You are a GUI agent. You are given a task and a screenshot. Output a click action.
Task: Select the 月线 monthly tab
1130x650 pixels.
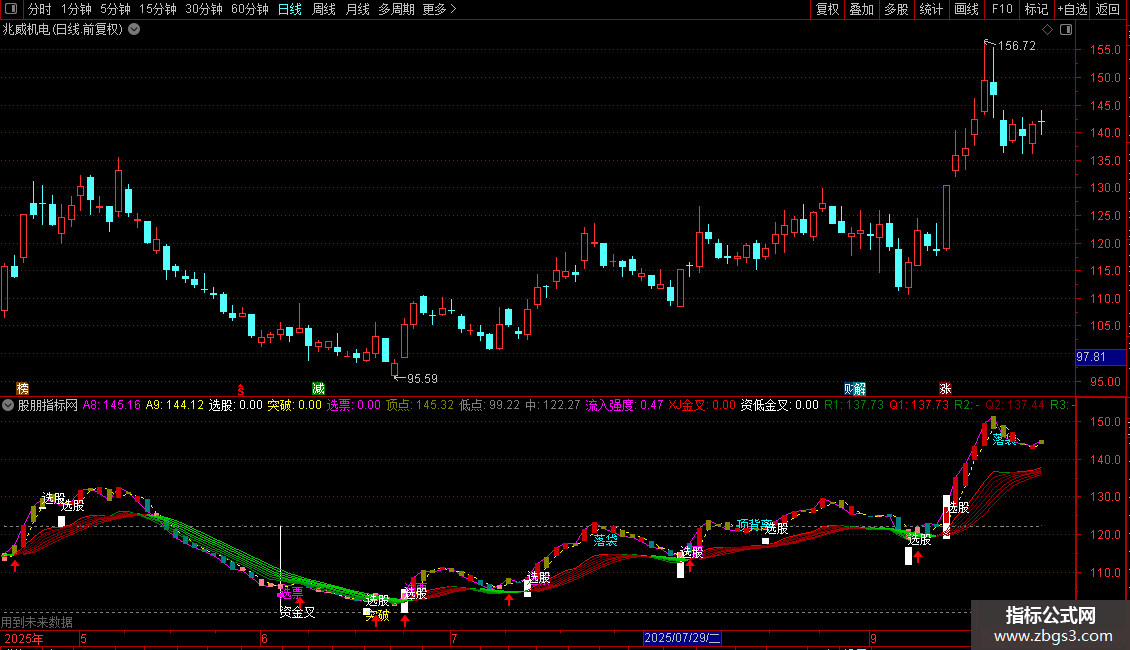pos(357,9)
